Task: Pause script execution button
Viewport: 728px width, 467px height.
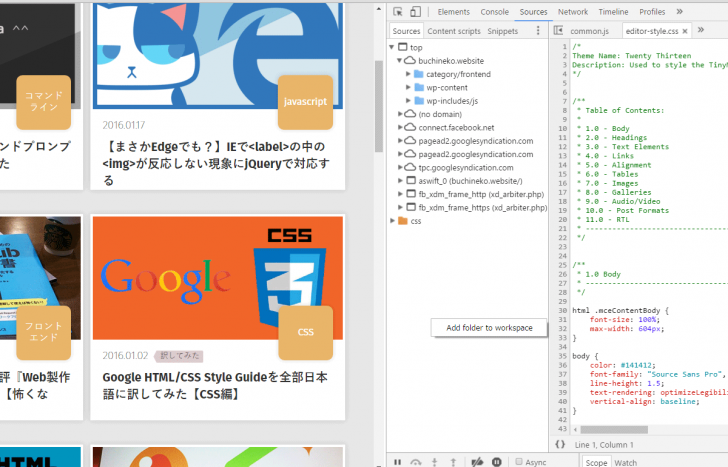Action: (397, 462)
